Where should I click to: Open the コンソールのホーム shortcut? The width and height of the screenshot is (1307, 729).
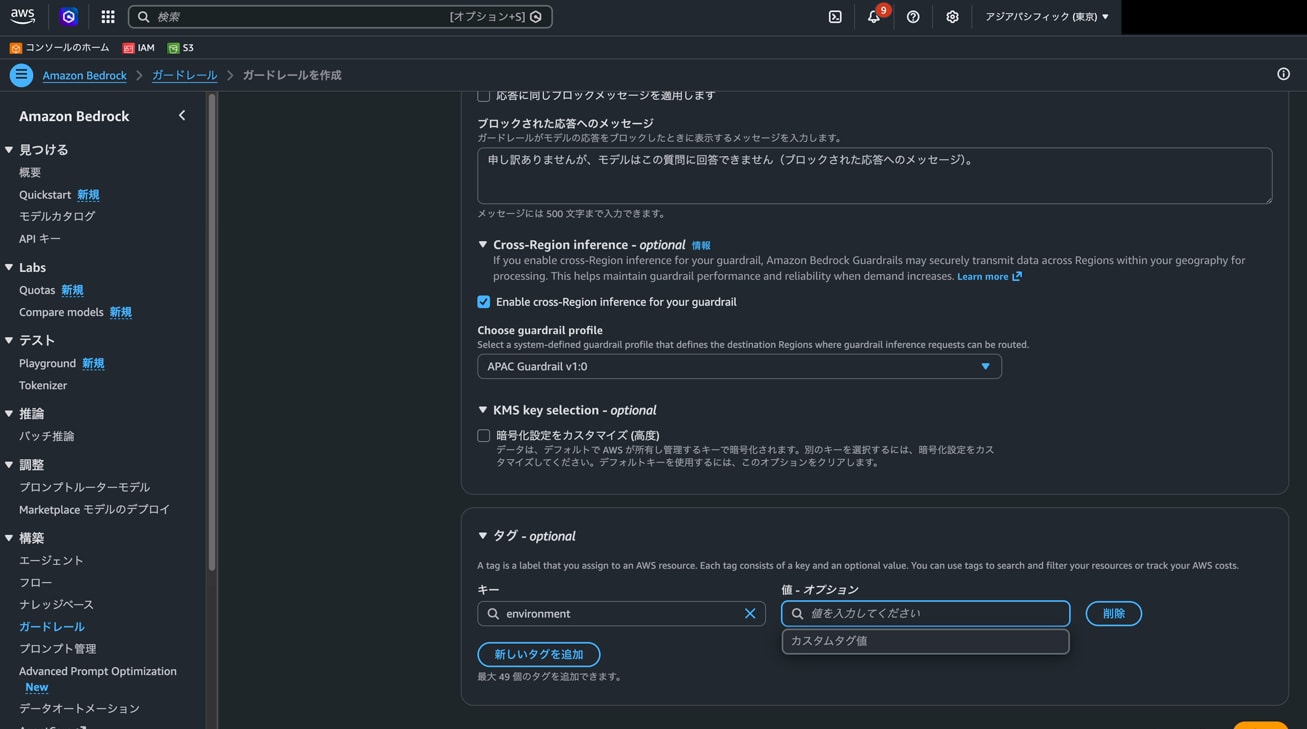pyautogui.click(x=61, y=48)
